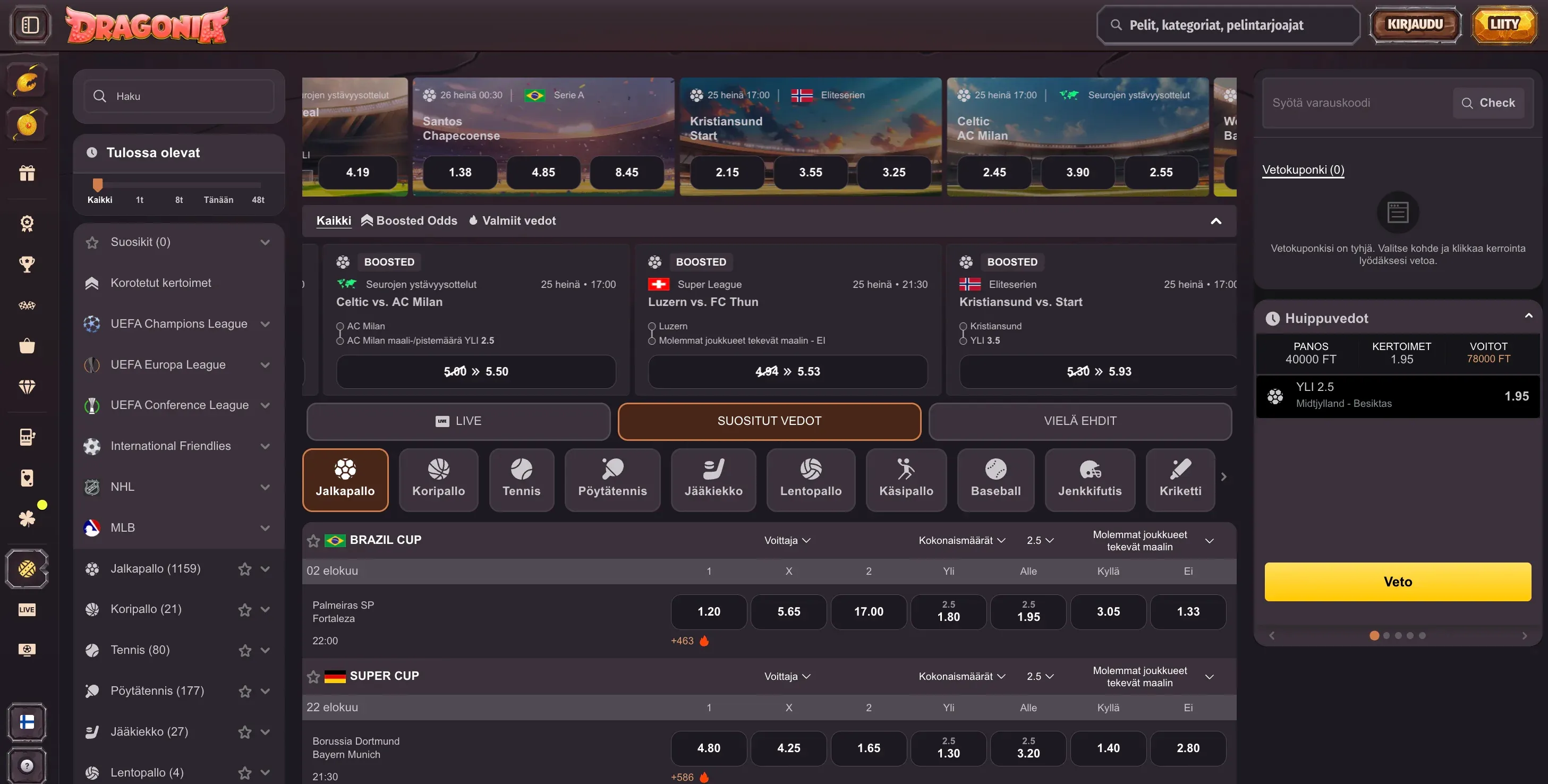Switch to the Valmiit vedot tab
This screenshot has width=1548, height=784.
point(512,220)
